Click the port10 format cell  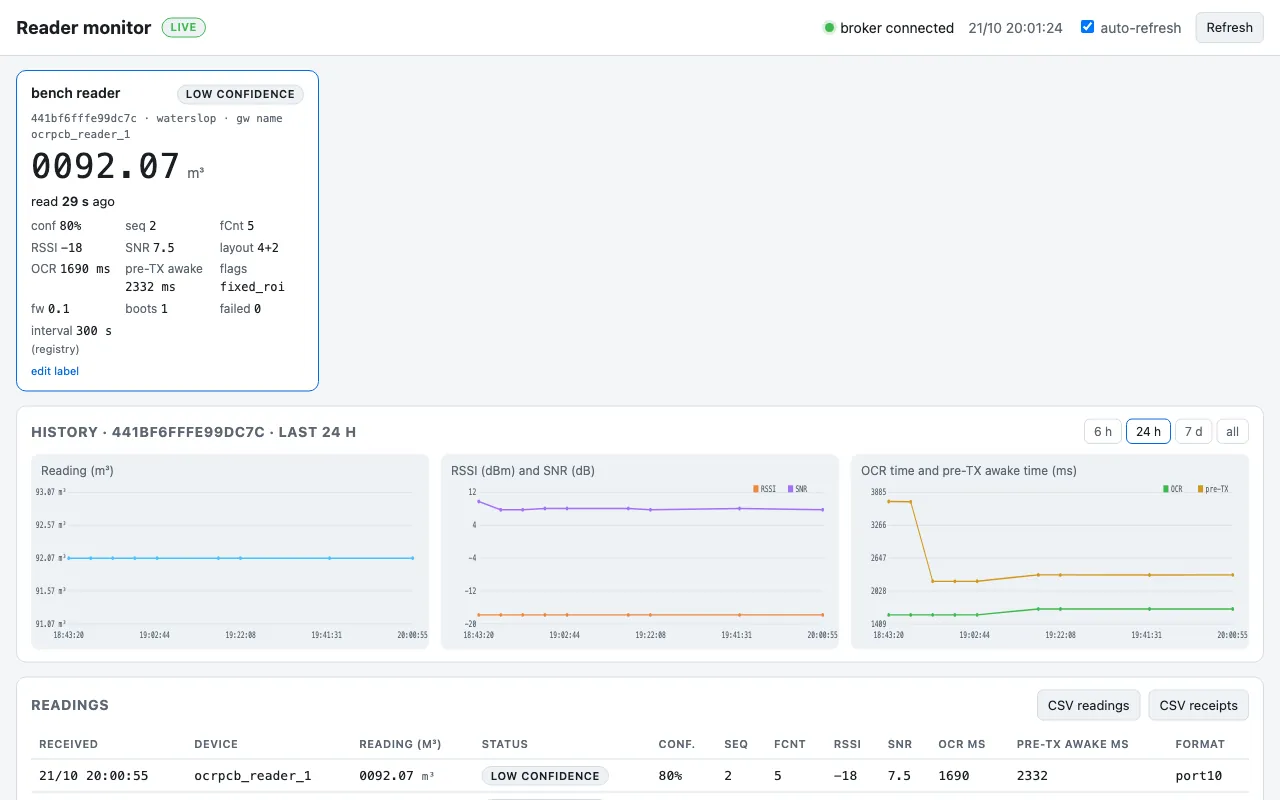pyautogui.click(x=1199, y=775)
